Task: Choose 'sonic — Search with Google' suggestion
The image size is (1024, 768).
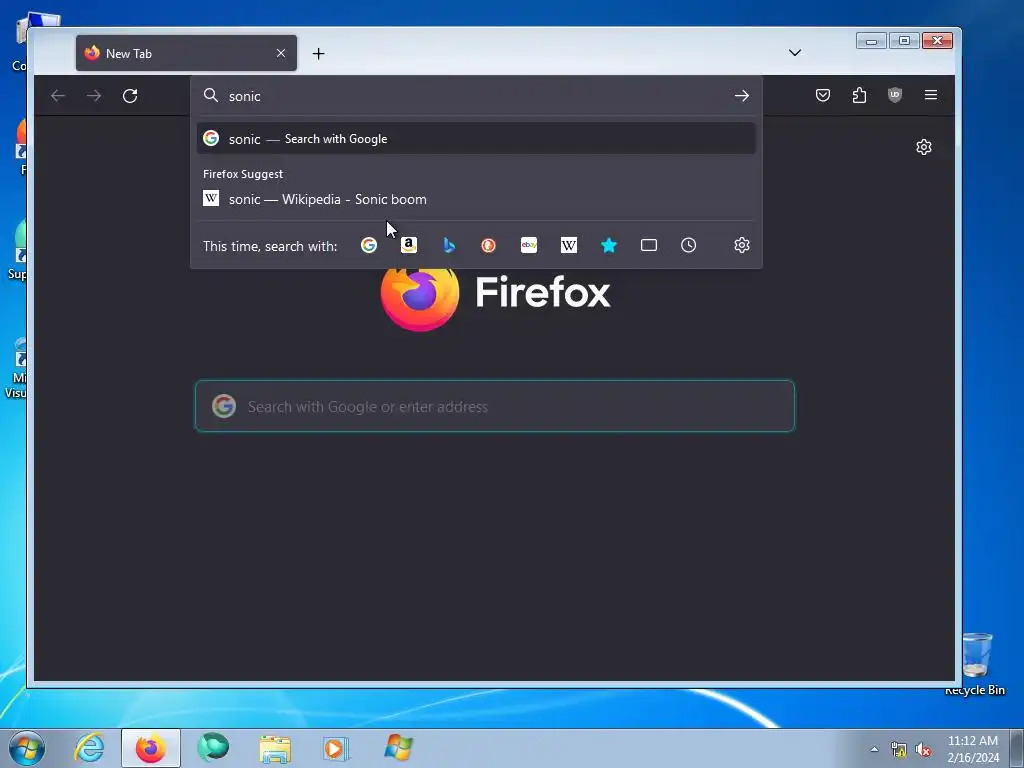Action: pyautogui.click(x=476, y=138)
